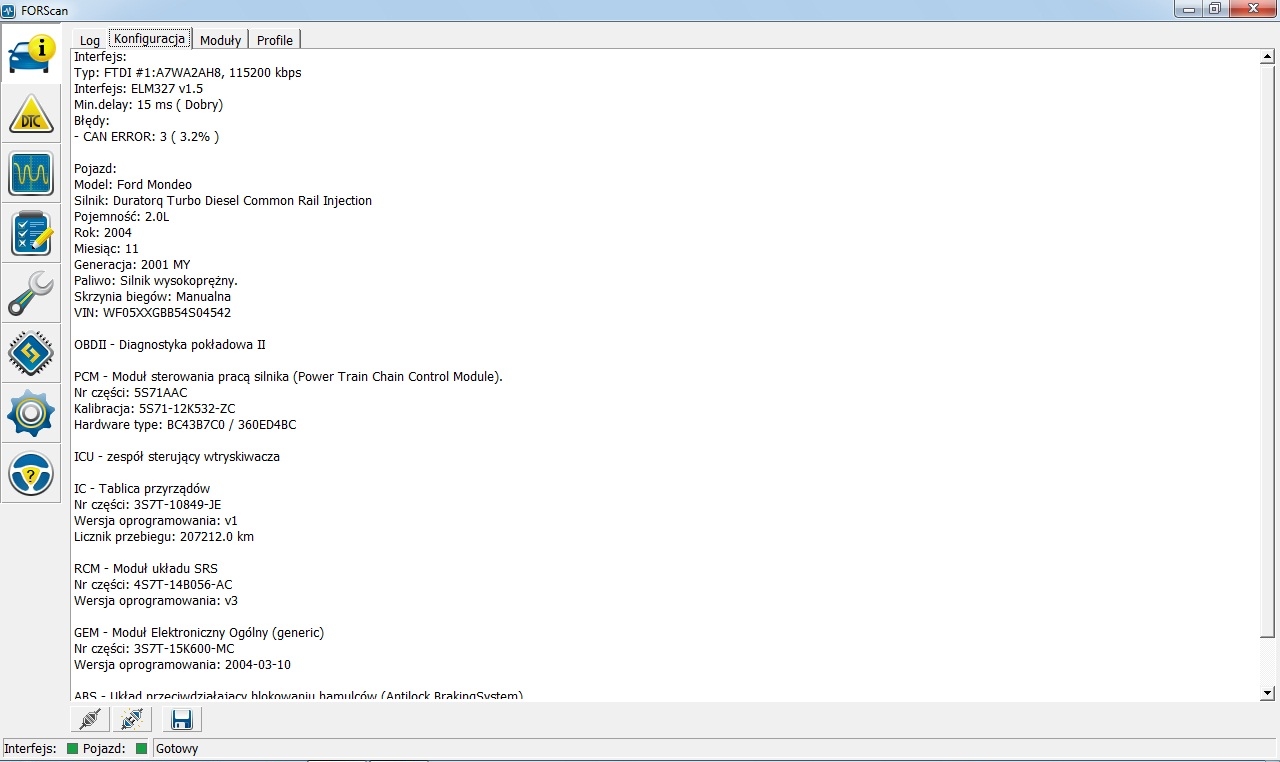Image resolution: width=1280 pixels, height=762 pixels.
Task: Click the green Interfejs status indicator
Action: [72, 748]
